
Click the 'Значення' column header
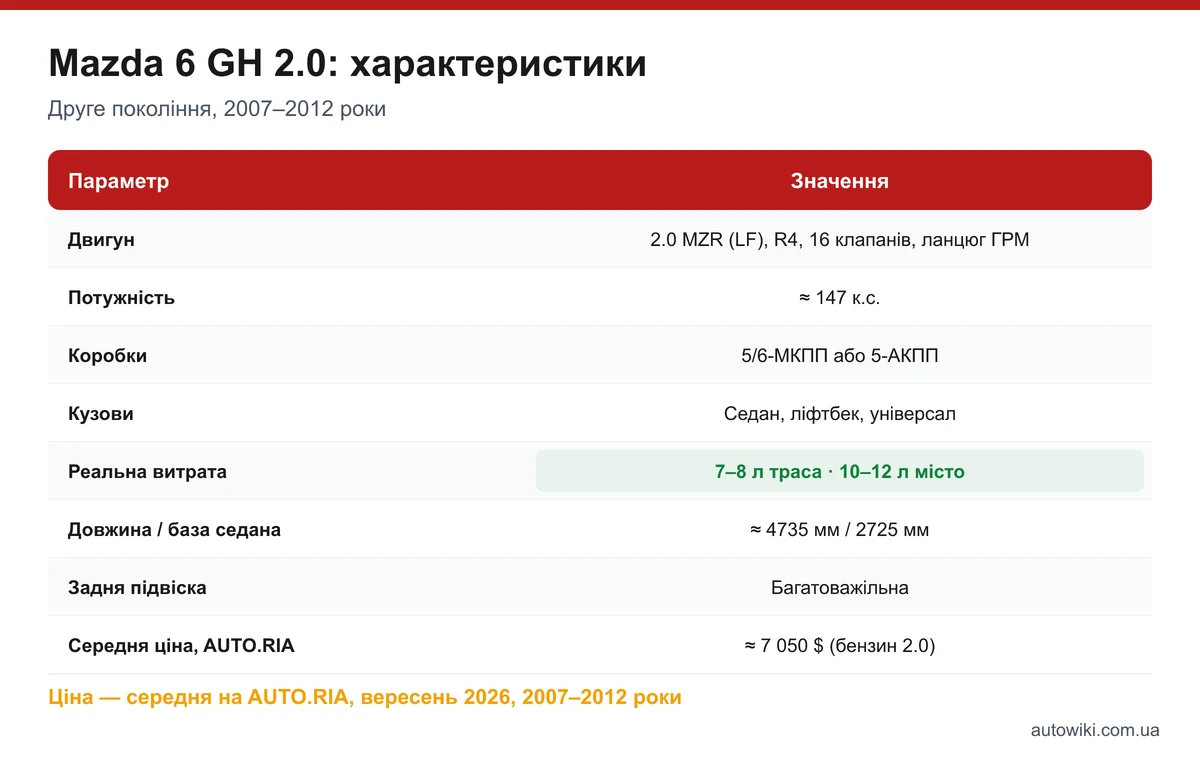coord(840,181)
